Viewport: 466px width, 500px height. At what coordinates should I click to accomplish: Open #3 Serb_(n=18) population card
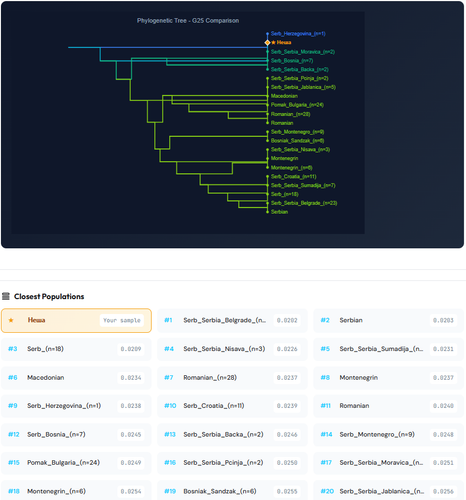(76, 349)
